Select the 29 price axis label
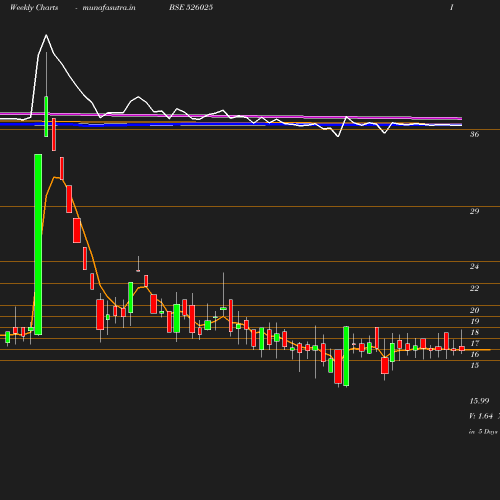Image resolution: width=500 pixels, height=500 pixels. pos(474,211)
